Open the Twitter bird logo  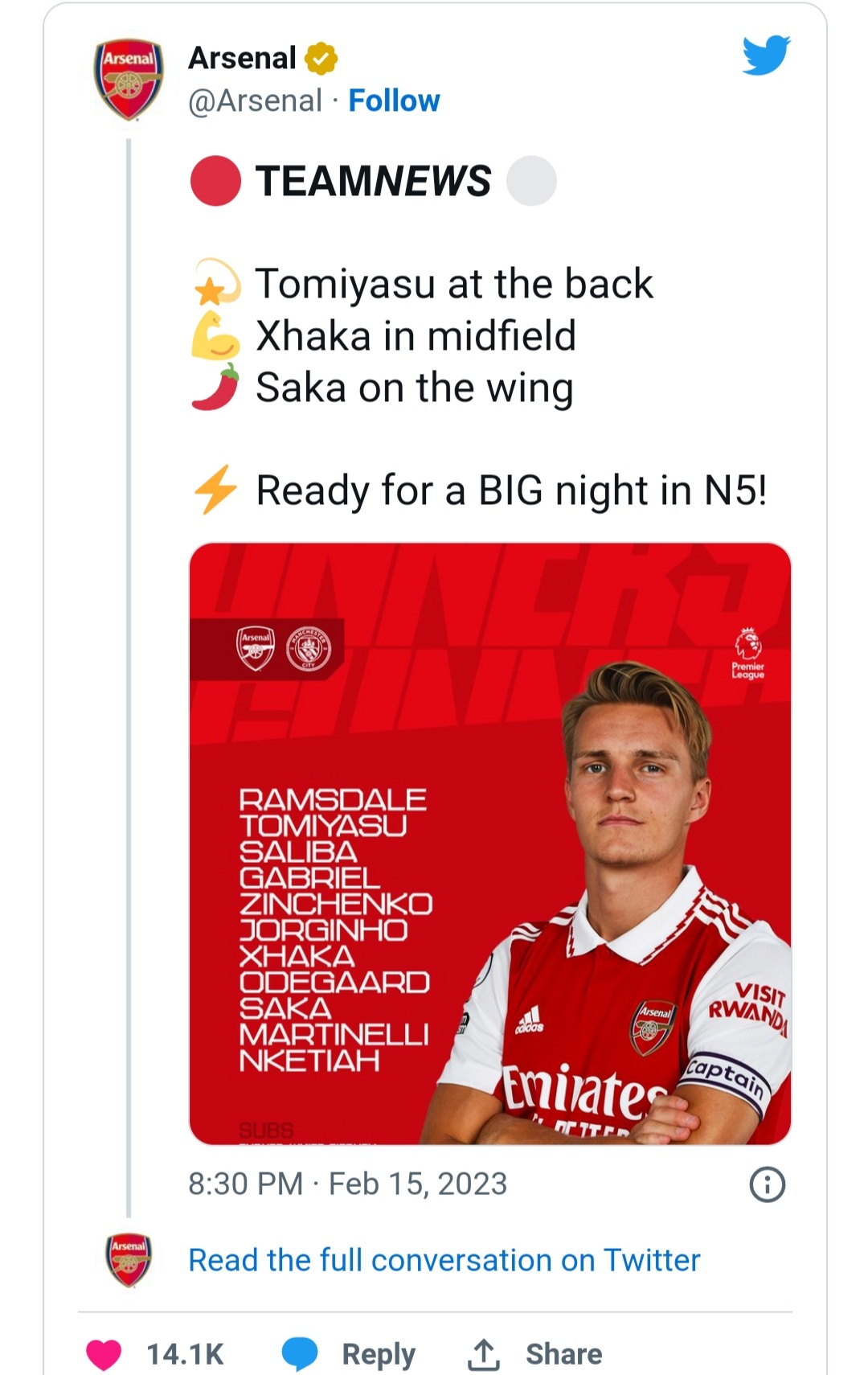point(766,55)
